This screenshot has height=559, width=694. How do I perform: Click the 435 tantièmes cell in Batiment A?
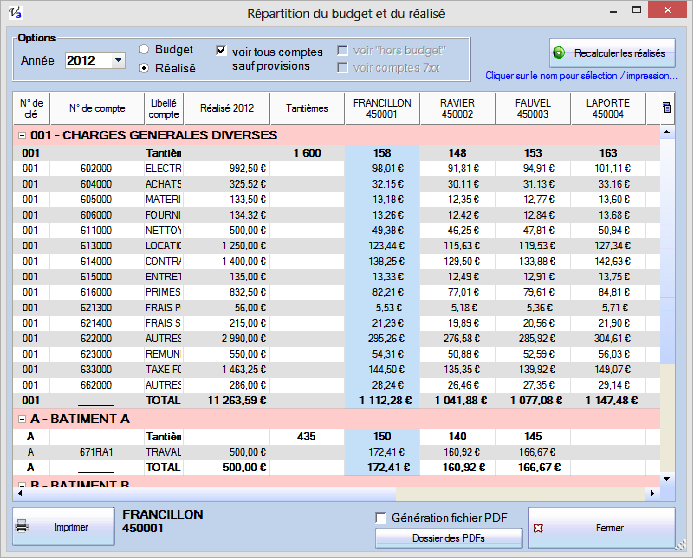(x=307, y=436)
